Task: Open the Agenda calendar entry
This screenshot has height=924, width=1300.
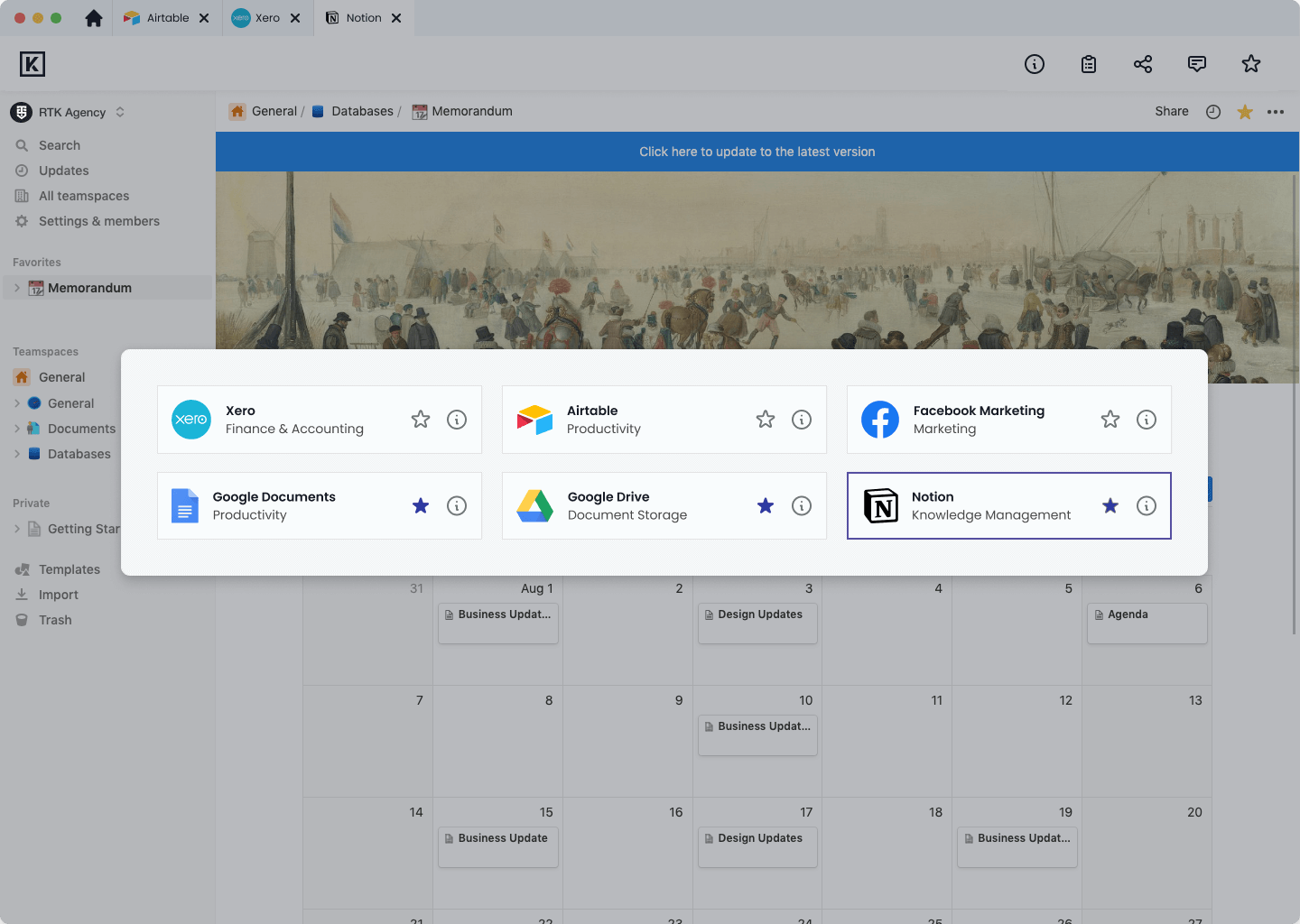Action: pyautogui.click(x=1147, y=624)
